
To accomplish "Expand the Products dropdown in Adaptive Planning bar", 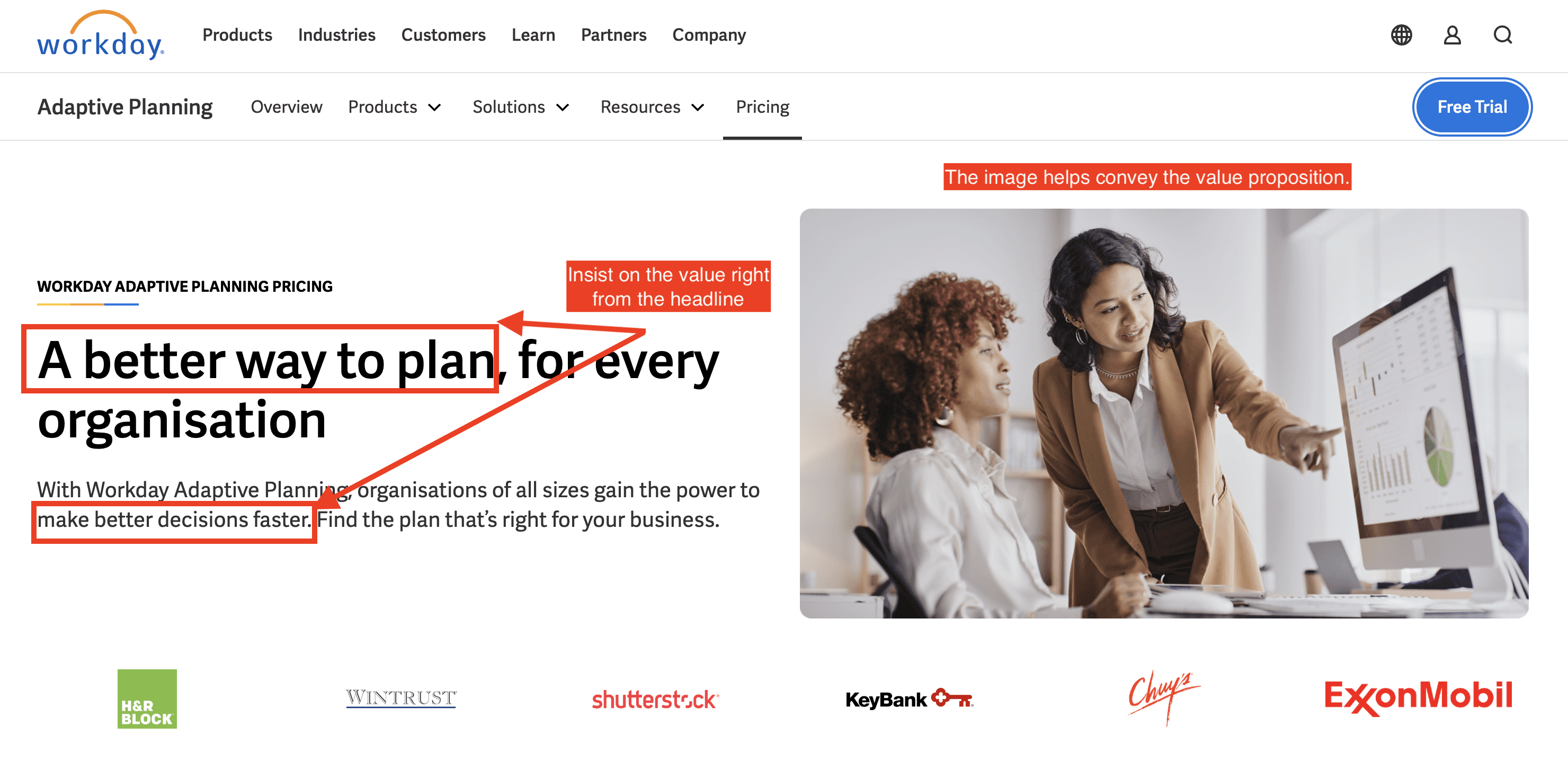I will [x=395, y=107].
